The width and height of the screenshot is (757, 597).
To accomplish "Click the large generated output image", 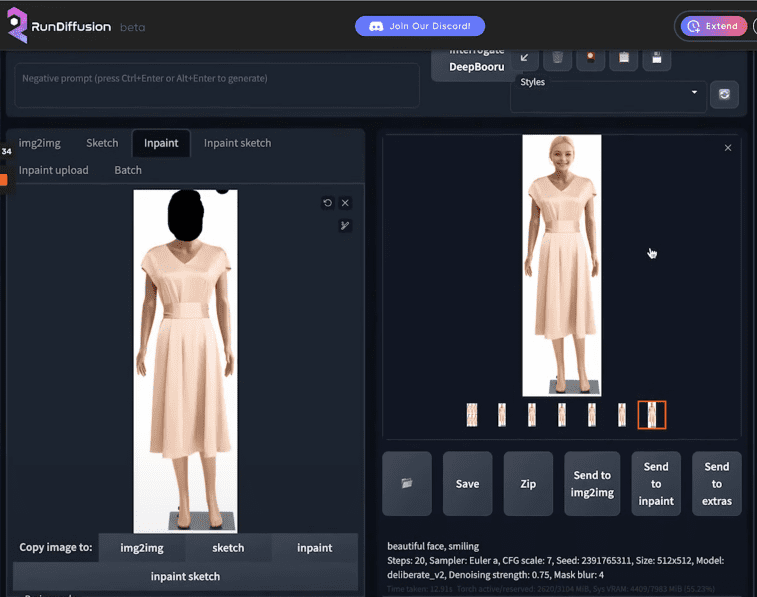I will 562,265.
